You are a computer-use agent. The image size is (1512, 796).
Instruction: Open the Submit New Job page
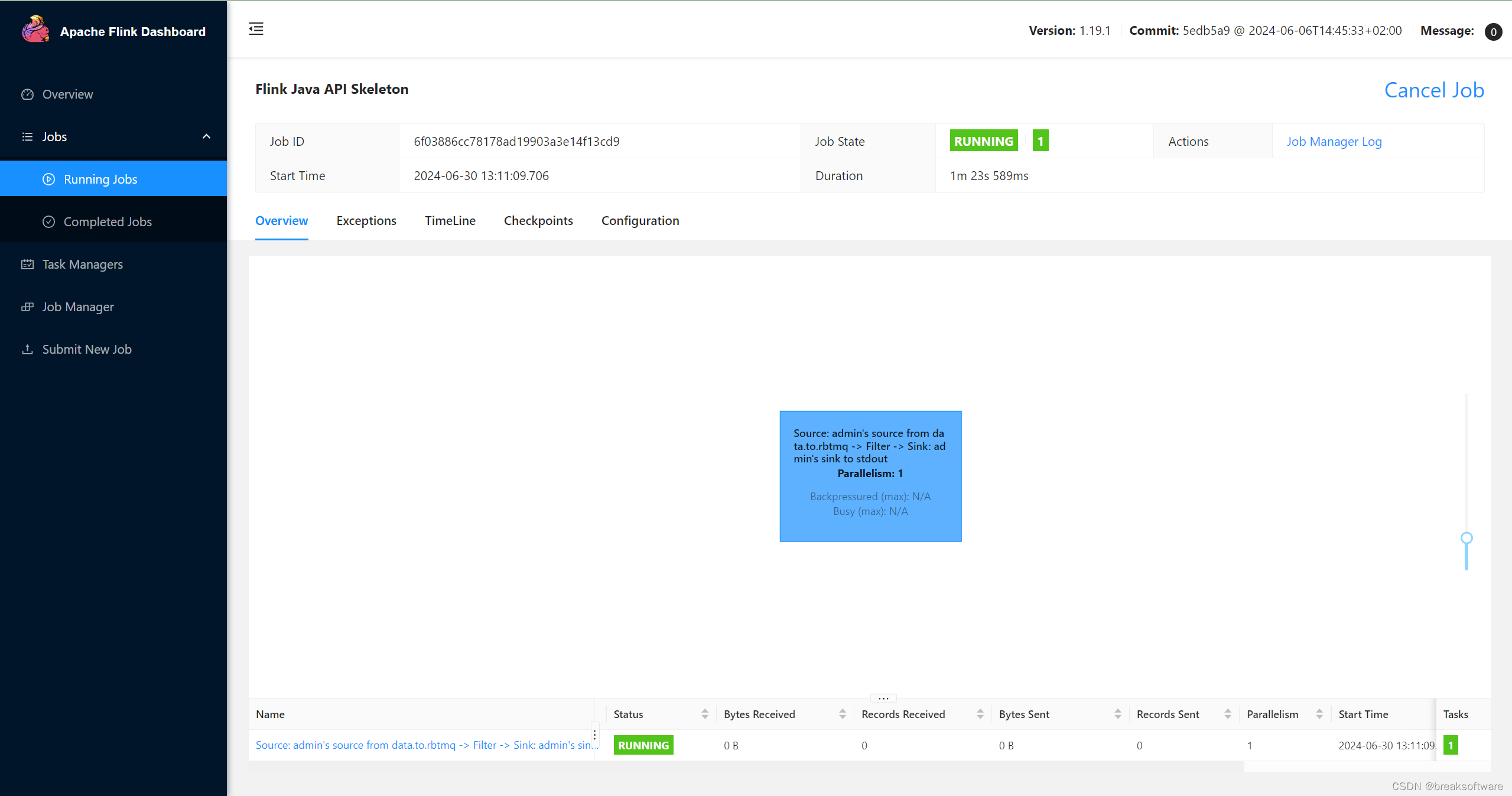[x=113, y=350]
